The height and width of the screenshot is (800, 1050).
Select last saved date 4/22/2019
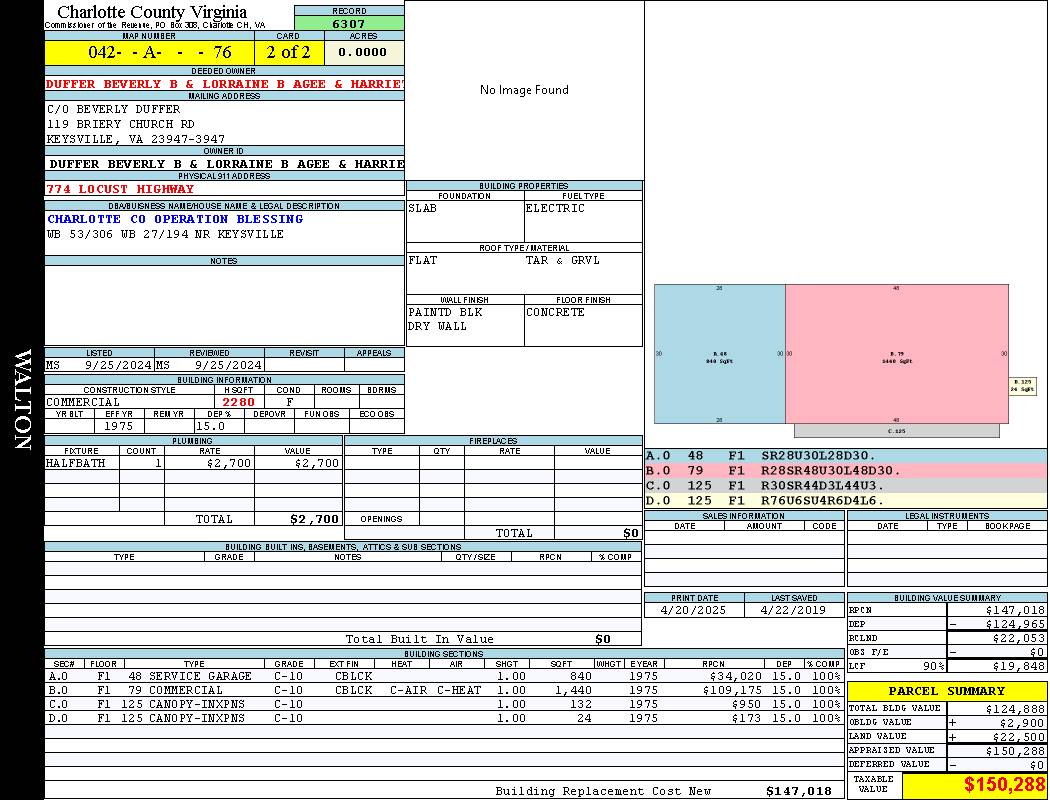[794, 611]
